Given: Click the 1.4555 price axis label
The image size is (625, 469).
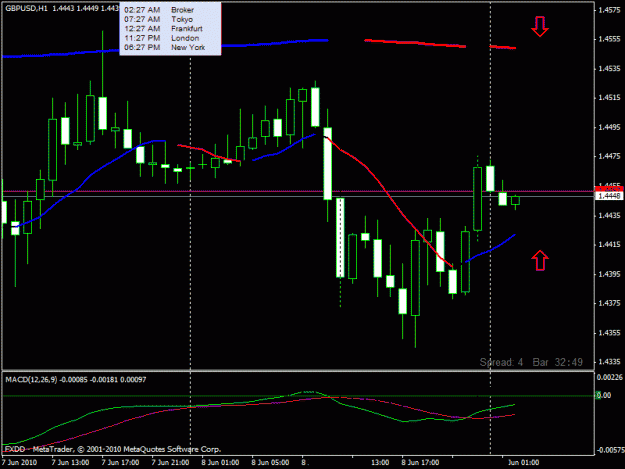Looking at the screenshot, I should pos(609,39).
